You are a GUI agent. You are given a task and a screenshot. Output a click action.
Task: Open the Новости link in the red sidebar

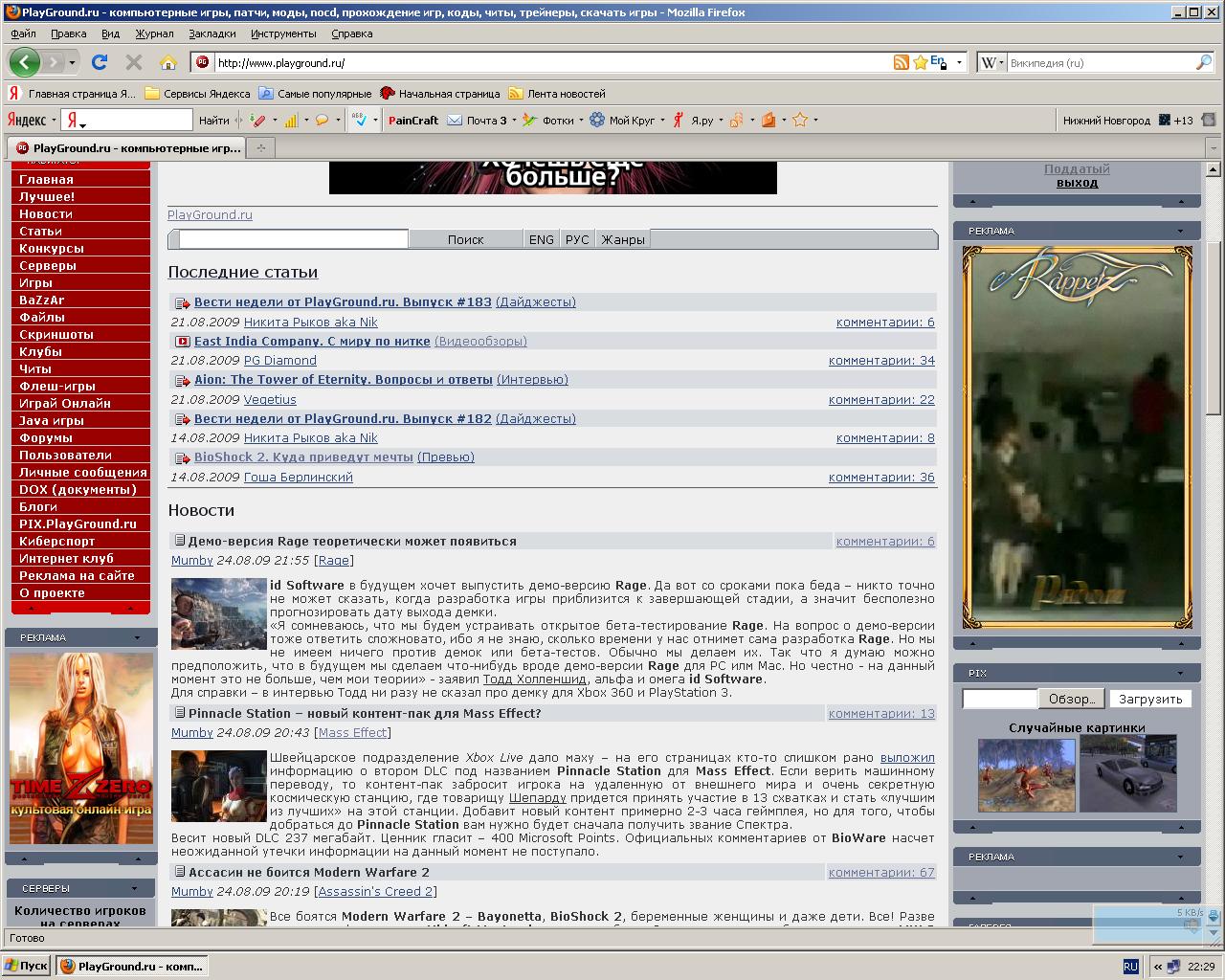[x=46, y=213]
